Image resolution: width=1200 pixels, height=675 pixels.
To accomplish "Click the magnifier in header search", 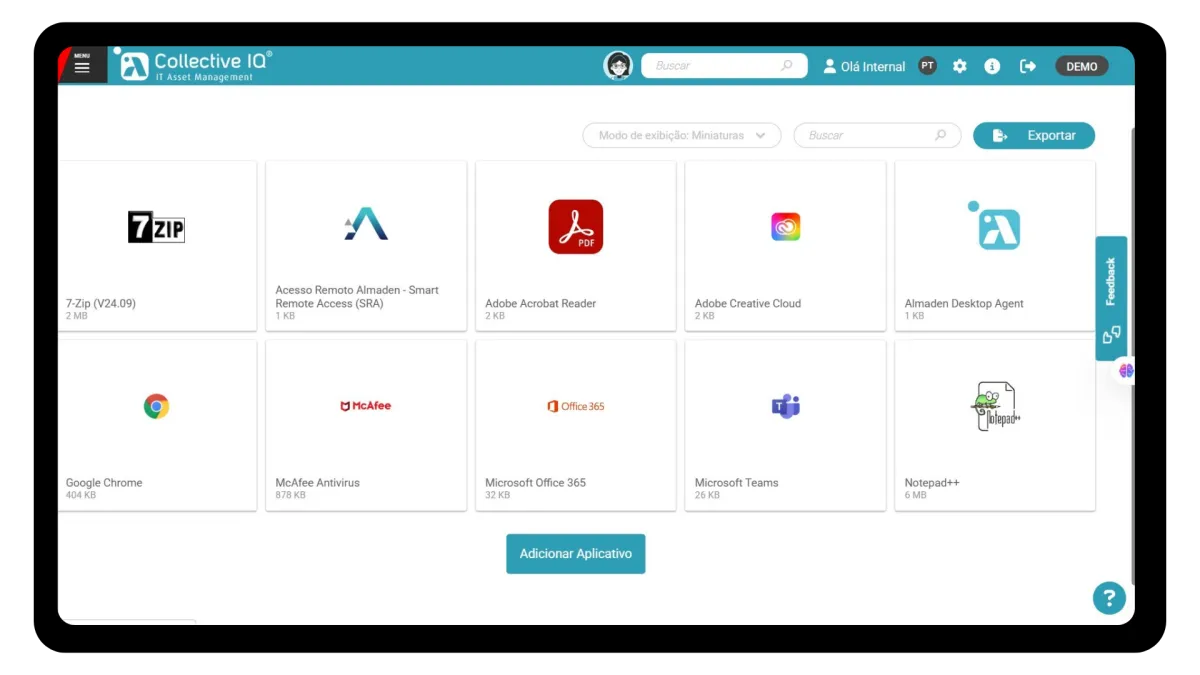I will [x=787, y=66].
